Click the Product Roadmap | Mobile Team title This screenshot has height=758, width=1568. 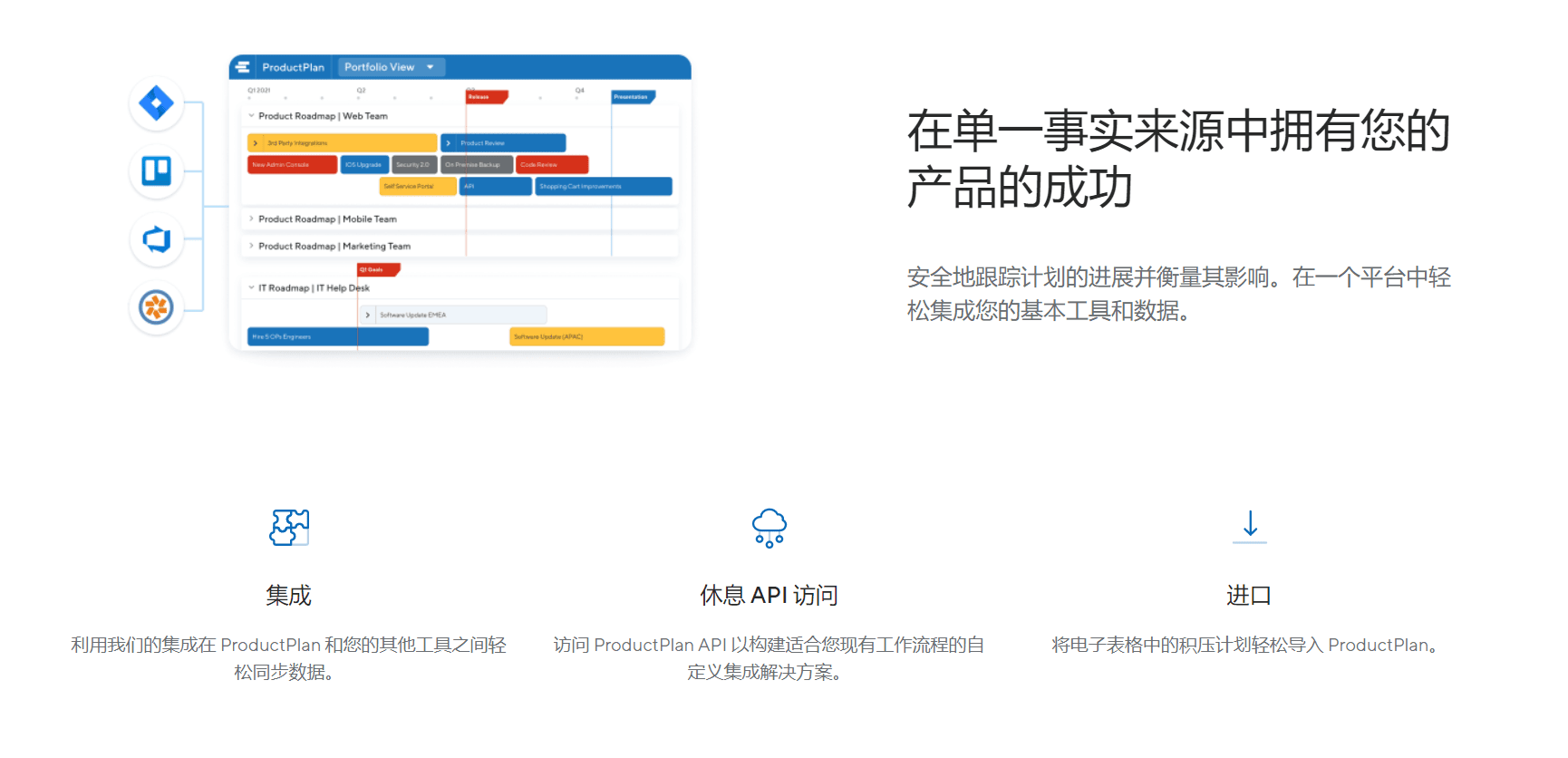click(x=327, y=219)
